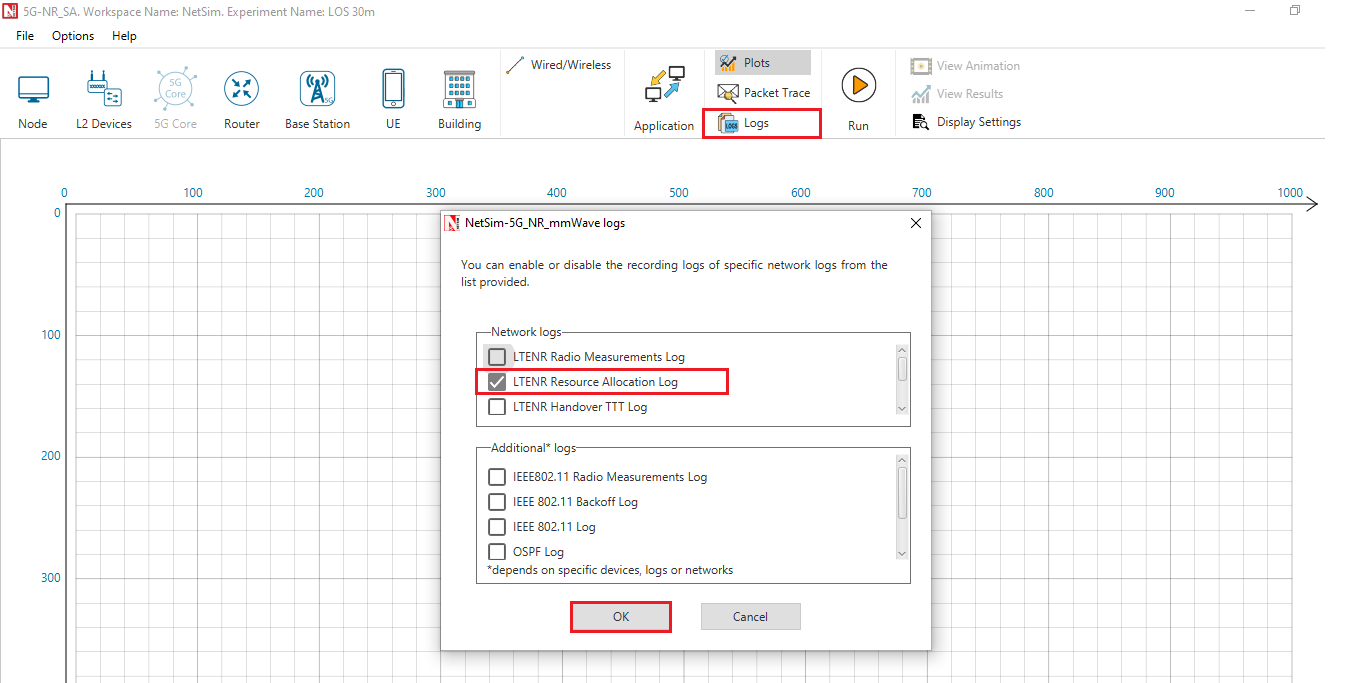Image resolution: width=1360 pixels, height=683 pixels.
Task: Click the dialog title 'NetSim-5G_NR_mmWave logs'
Action: click(545, 224)
